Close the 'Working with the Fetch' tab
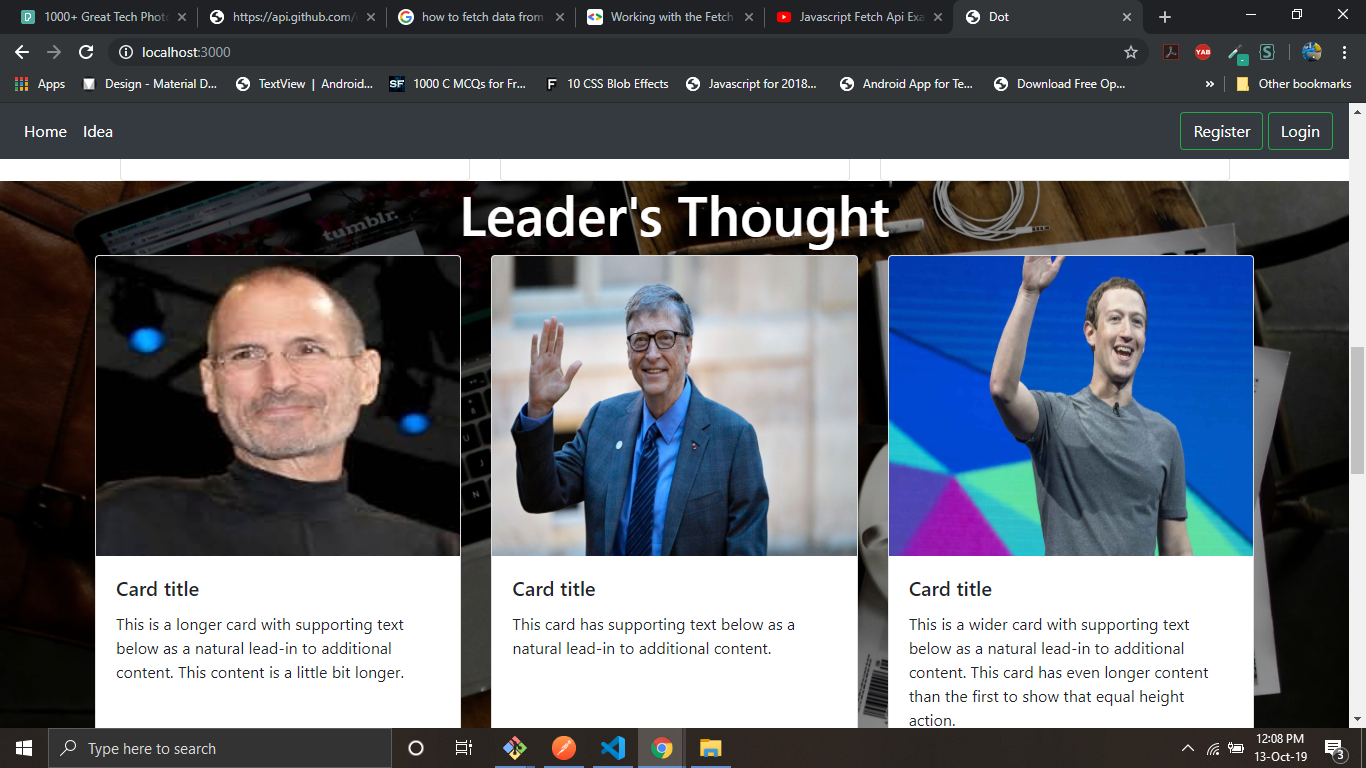The image size is (1366, 768). tap(748, 17)
